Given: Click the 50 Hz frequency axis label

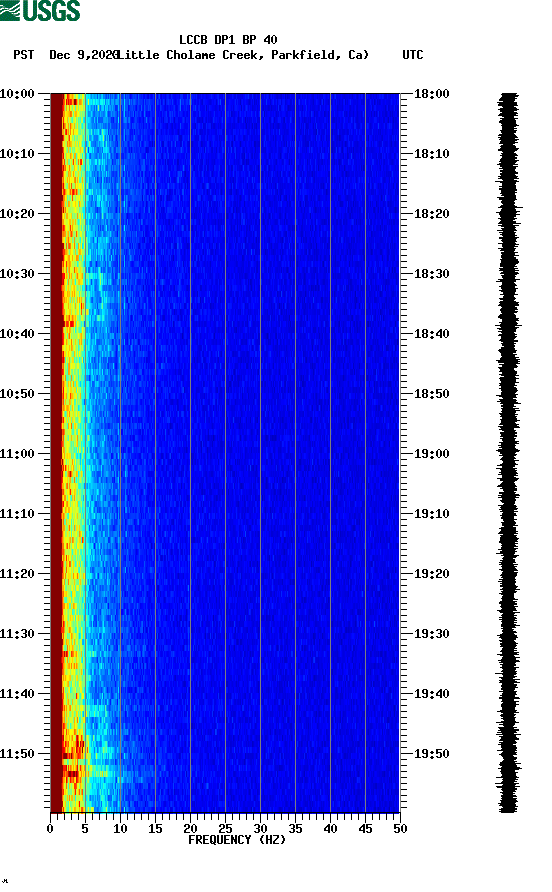Looking at the screenshot, I should point(400,829).
